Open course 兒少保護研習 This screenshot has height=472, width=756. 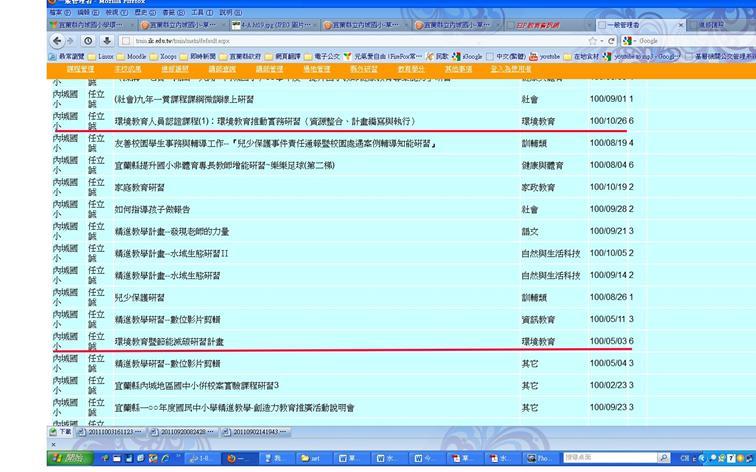pos(141,297)
